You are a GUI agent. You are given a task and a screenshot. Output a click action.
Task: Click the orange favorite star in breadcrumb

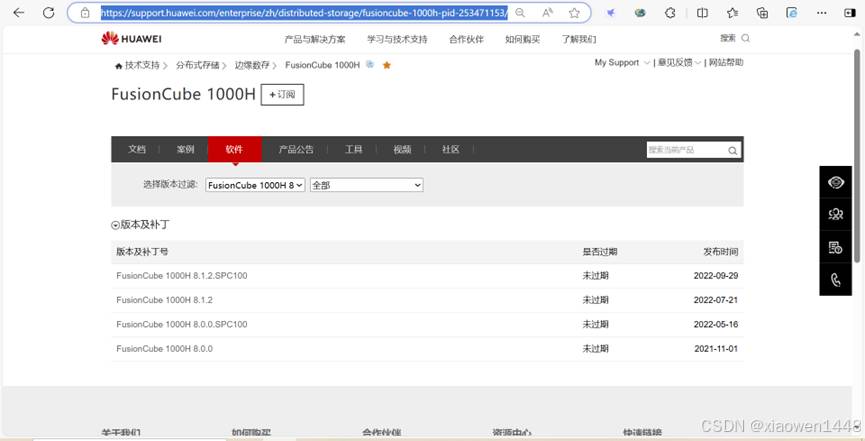point(387,65)
